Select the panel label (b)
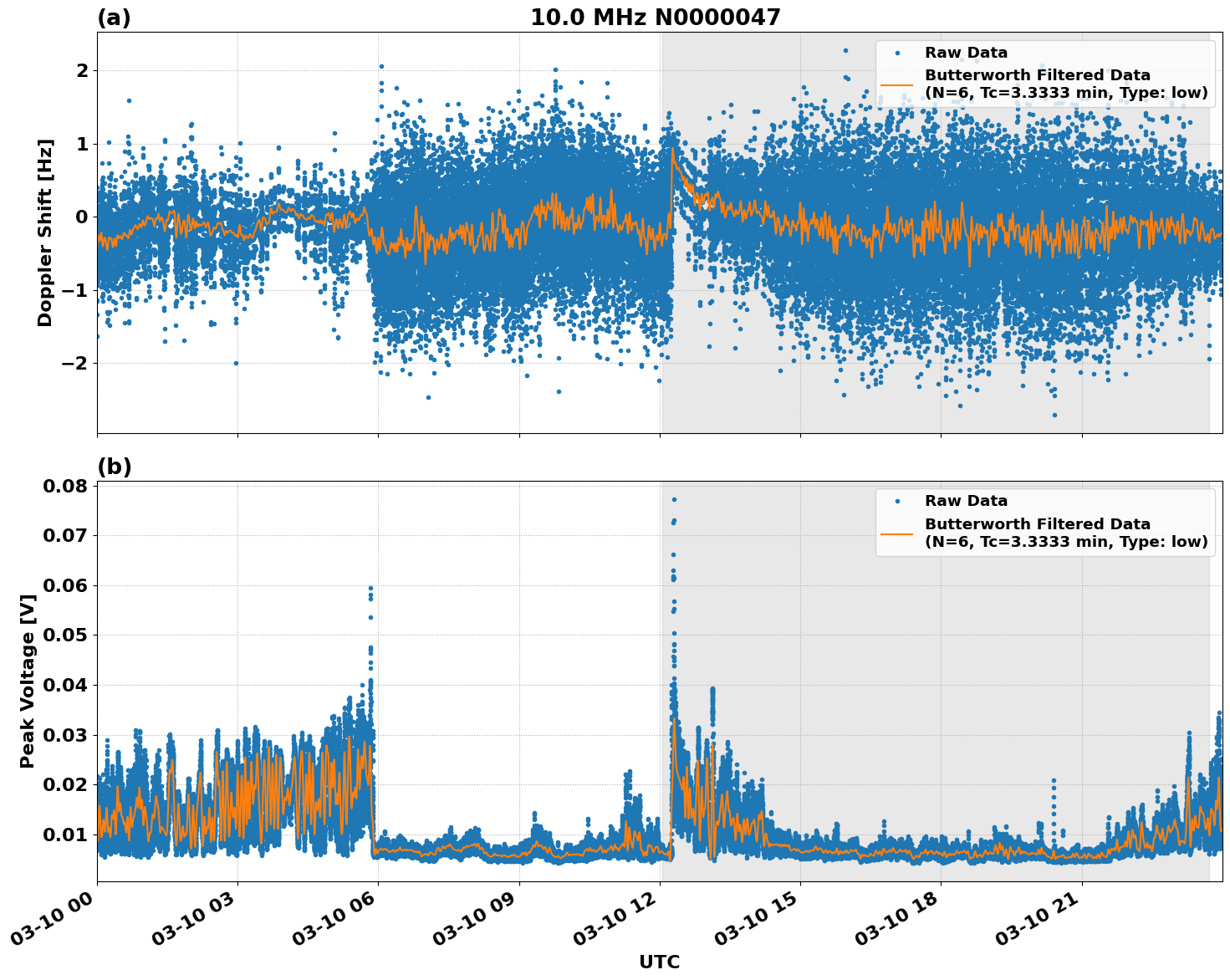 tap(115, 466)
